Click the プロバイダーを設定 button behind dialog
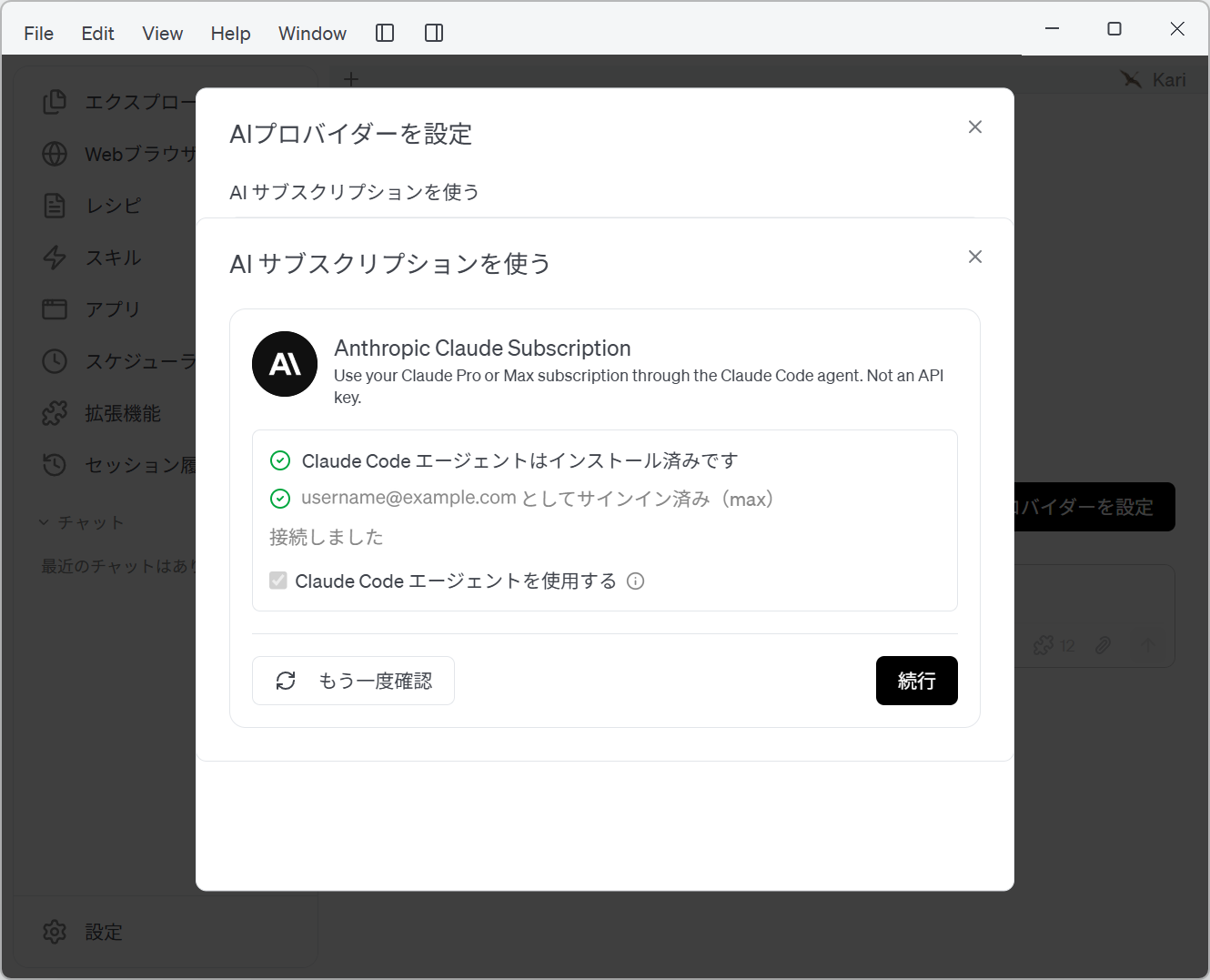The image size is (1210, 980). tap(1094, 507)
